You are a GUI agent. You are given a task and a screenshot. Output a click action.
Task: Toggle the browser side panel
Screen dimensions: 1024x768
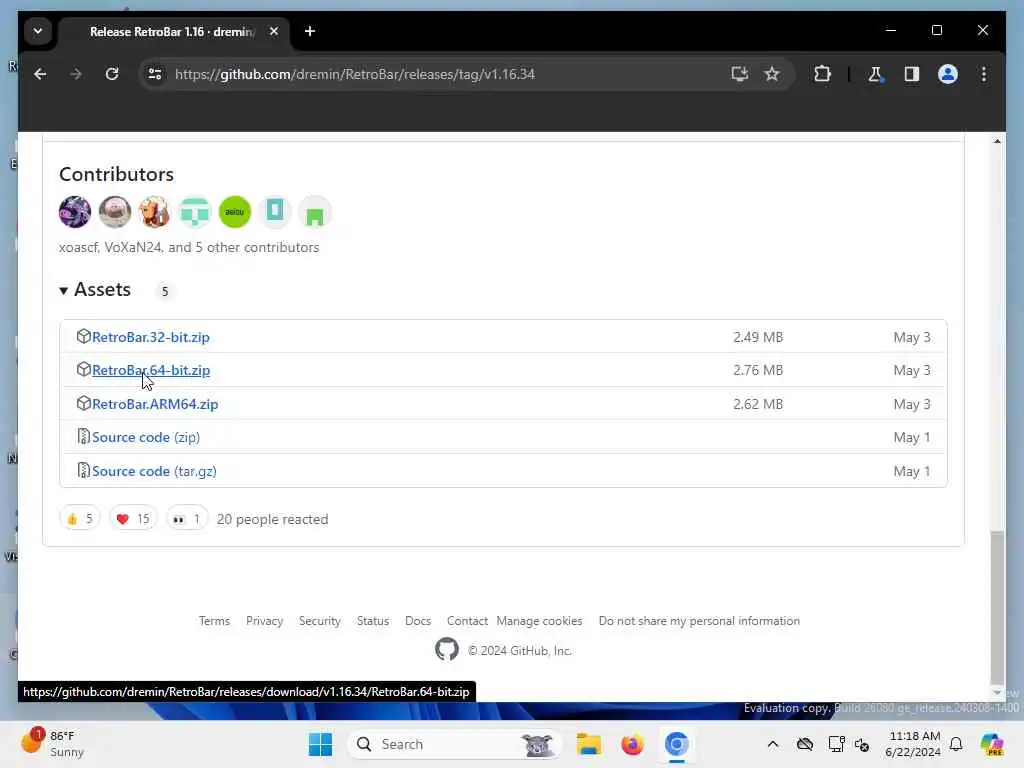912,74
